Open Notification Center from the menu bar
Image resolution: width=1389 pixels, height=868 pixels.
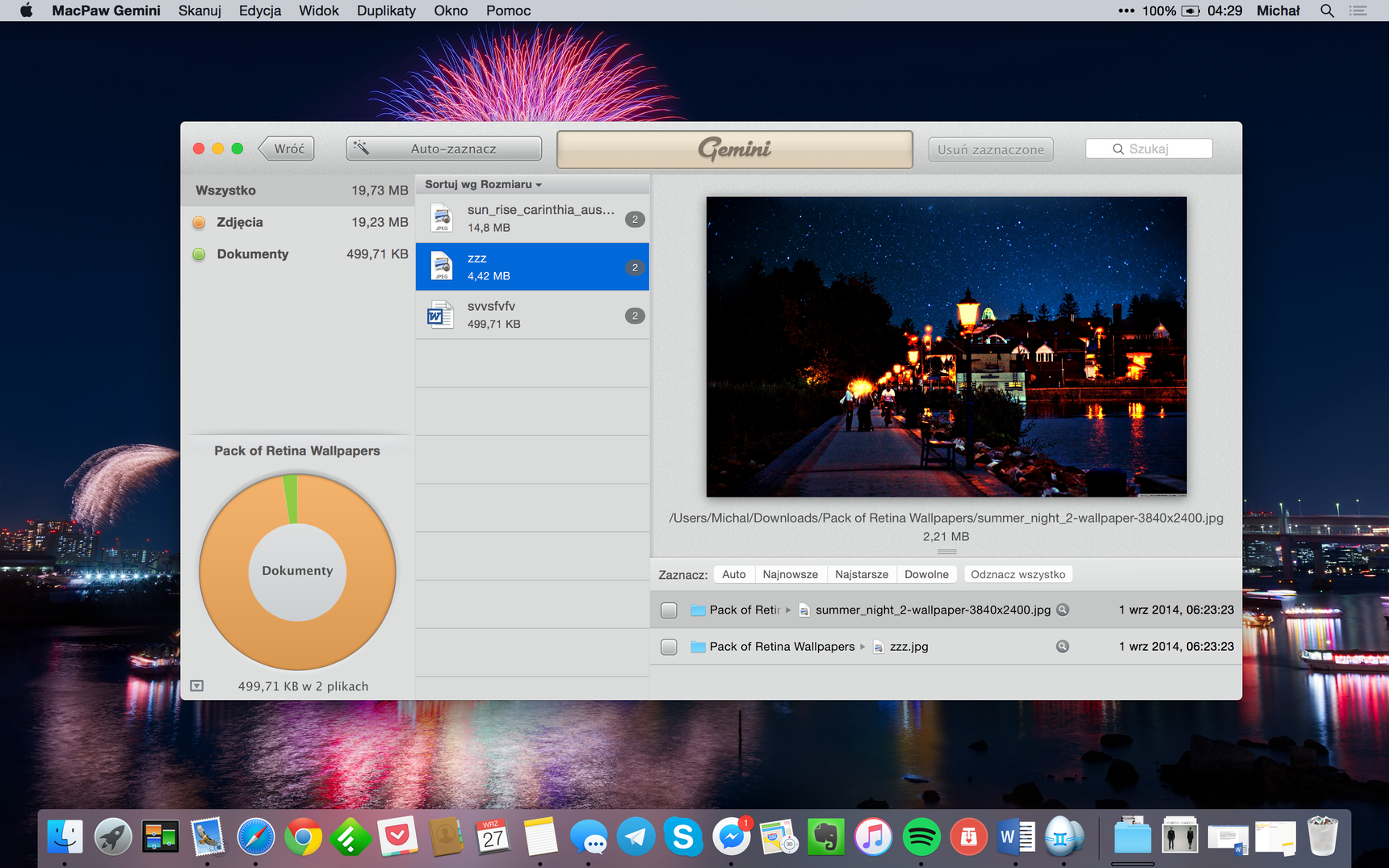pos(1358,10)
